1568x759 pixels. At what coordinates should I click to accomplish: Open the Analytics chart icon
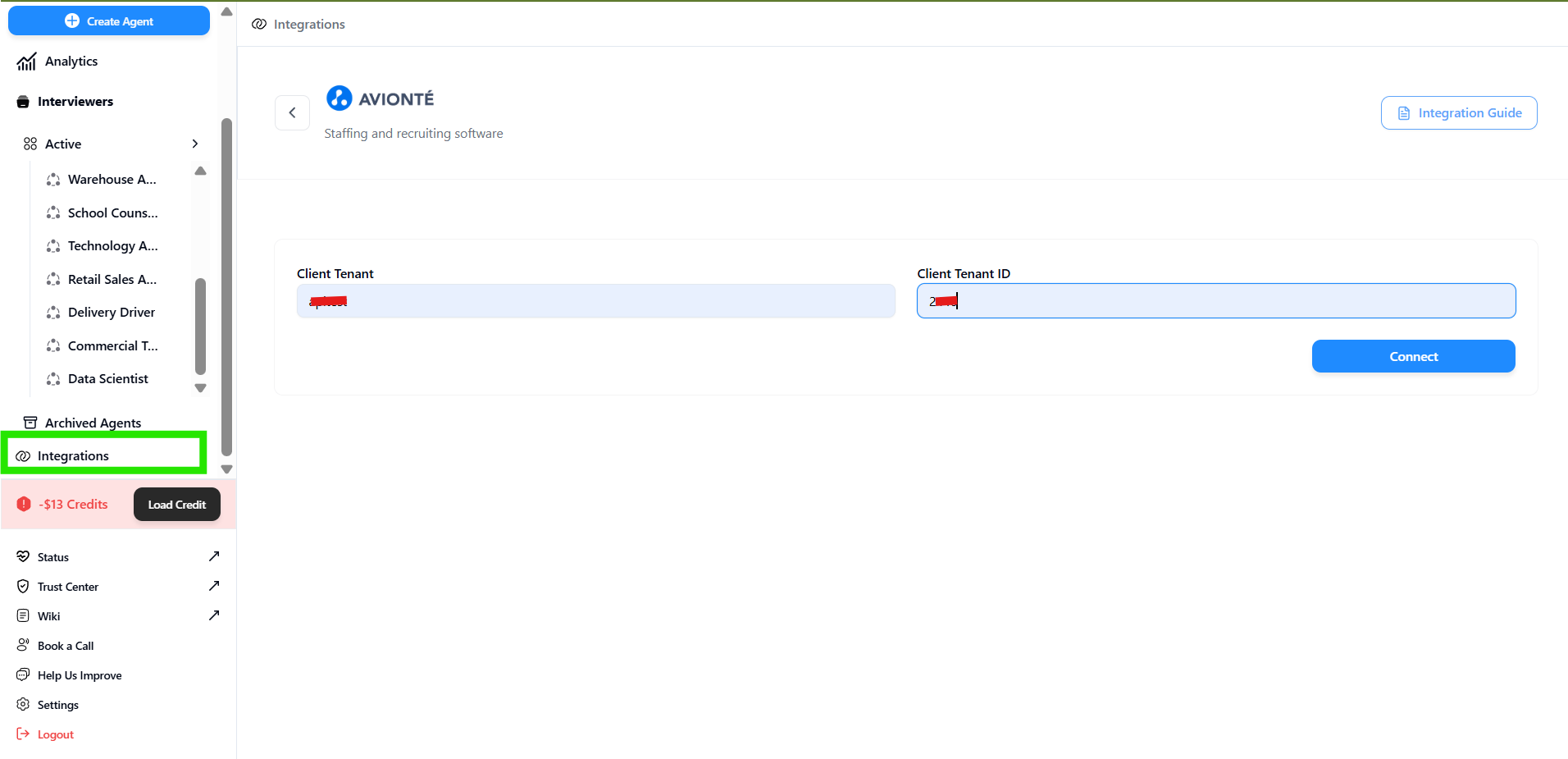click(26, 62)
